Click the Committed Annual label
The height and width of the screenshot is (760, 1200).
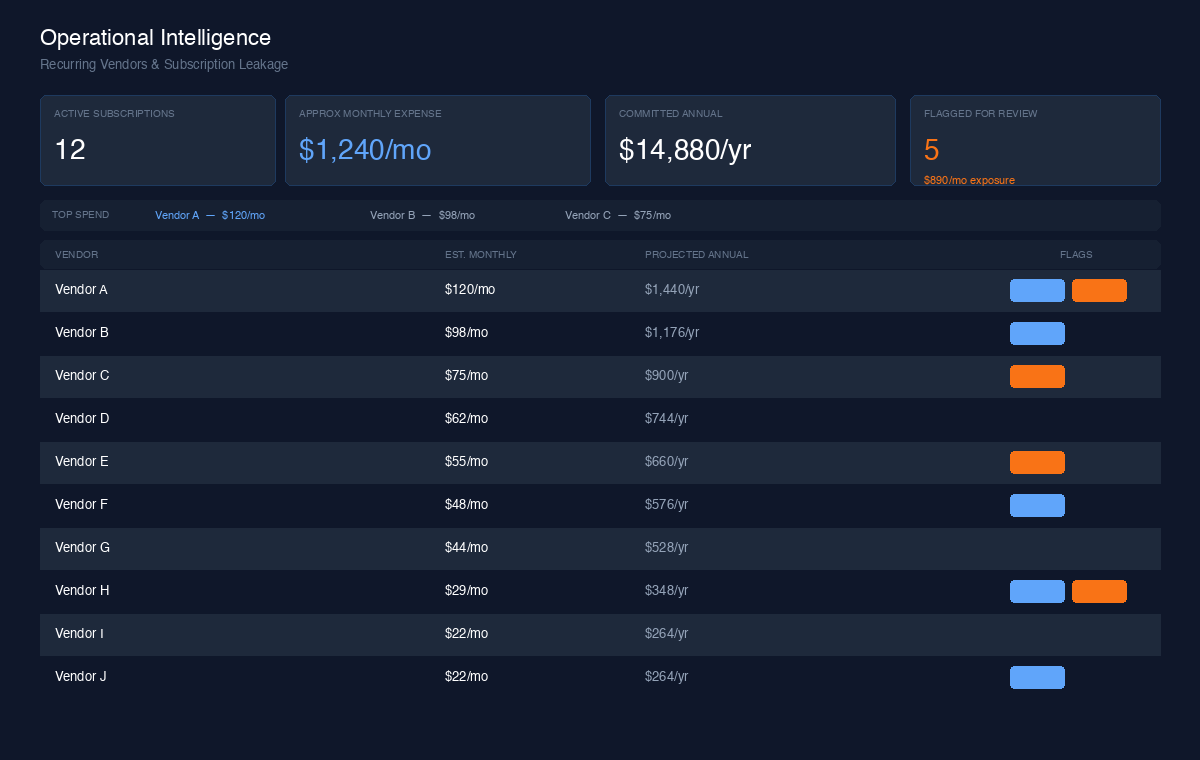coord(670,114)
